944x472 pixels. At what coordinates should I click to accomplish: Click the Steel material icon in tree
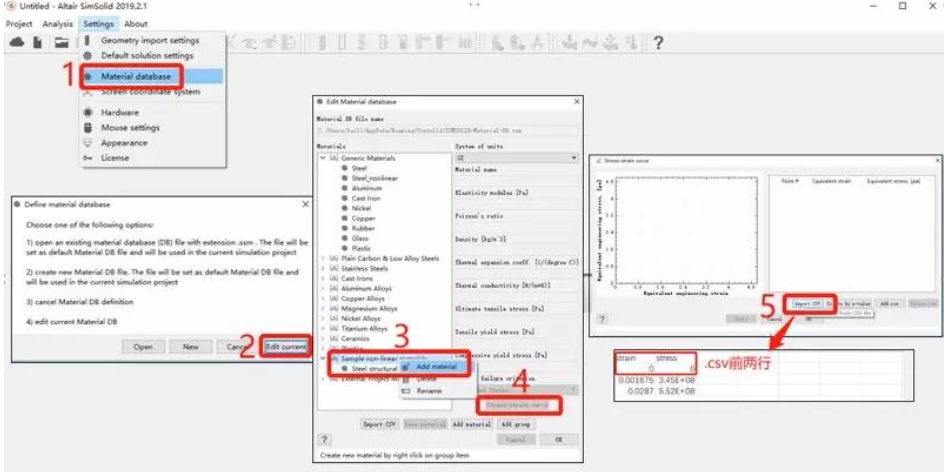pos(344,168)
